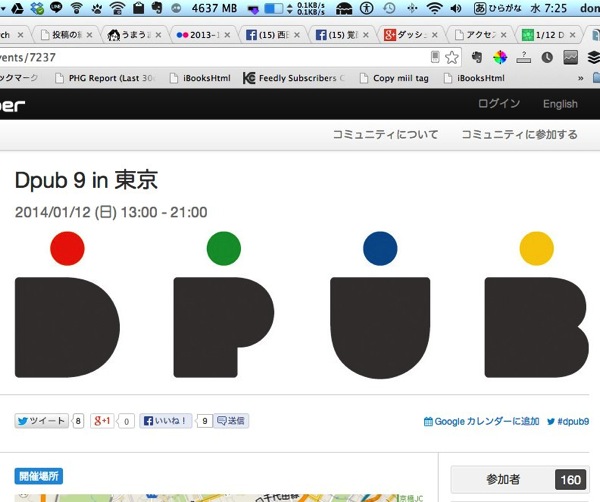600x502 pixels.
Task: Click the clock extension icon
Action: coord(547,57)
